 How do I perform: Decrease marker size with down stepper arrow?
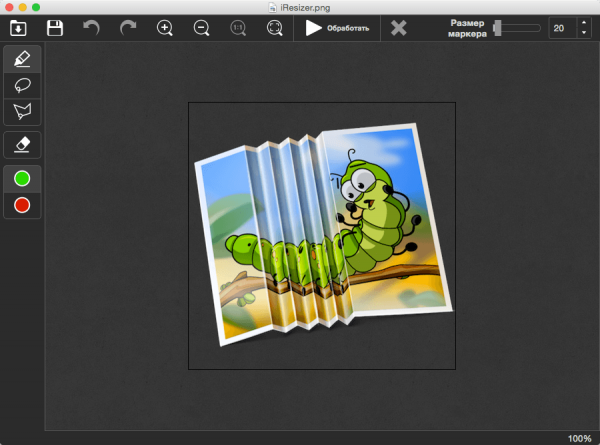584,33
